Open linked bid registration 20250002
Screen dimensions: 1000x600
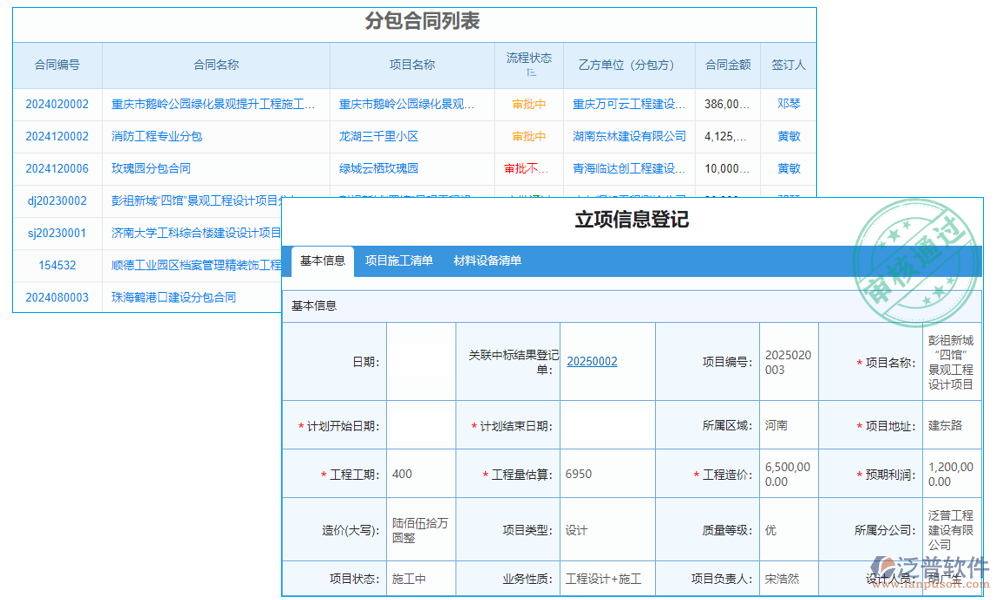click(592, 361)
